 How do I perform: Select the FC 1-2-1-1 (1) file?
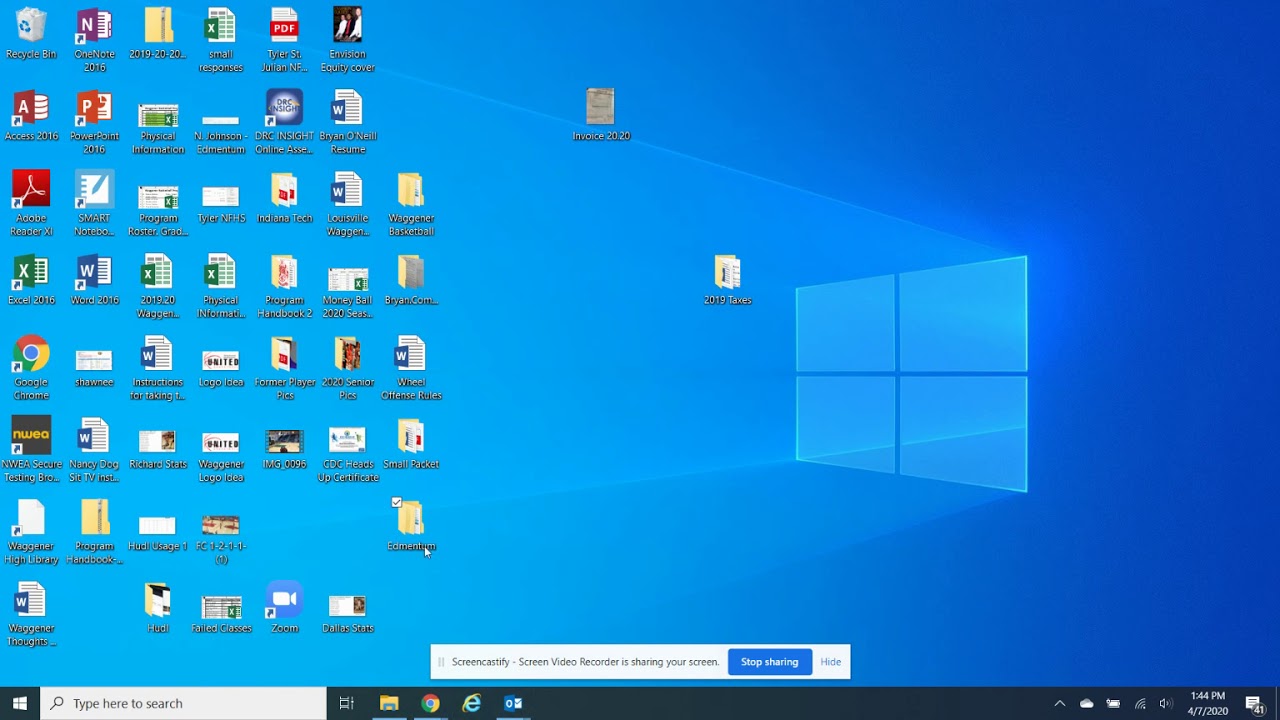[x=221, y=540]
